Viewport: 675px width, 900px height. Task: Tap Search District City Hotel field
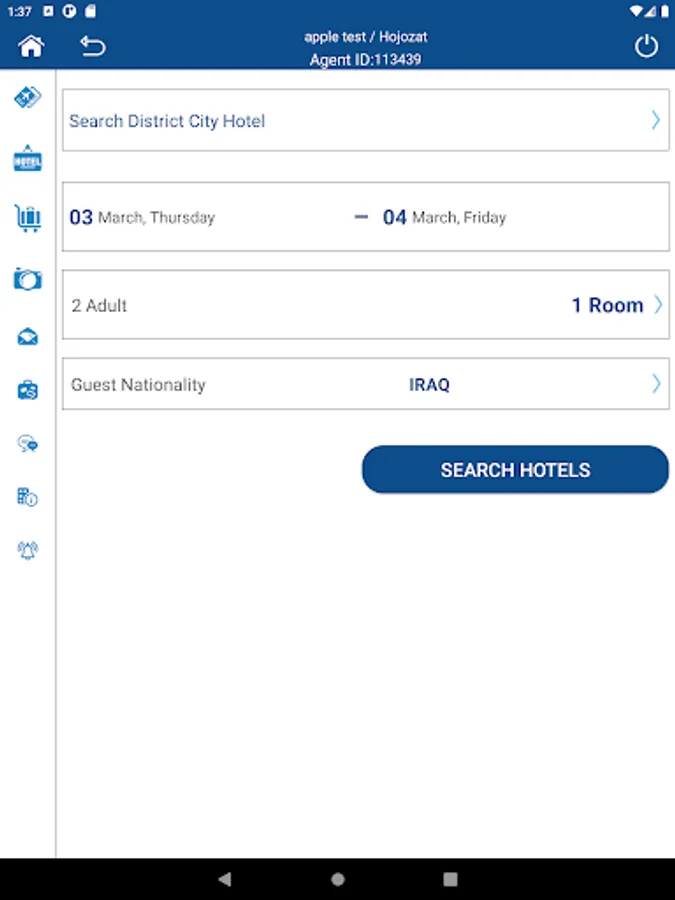coord(300,121)
